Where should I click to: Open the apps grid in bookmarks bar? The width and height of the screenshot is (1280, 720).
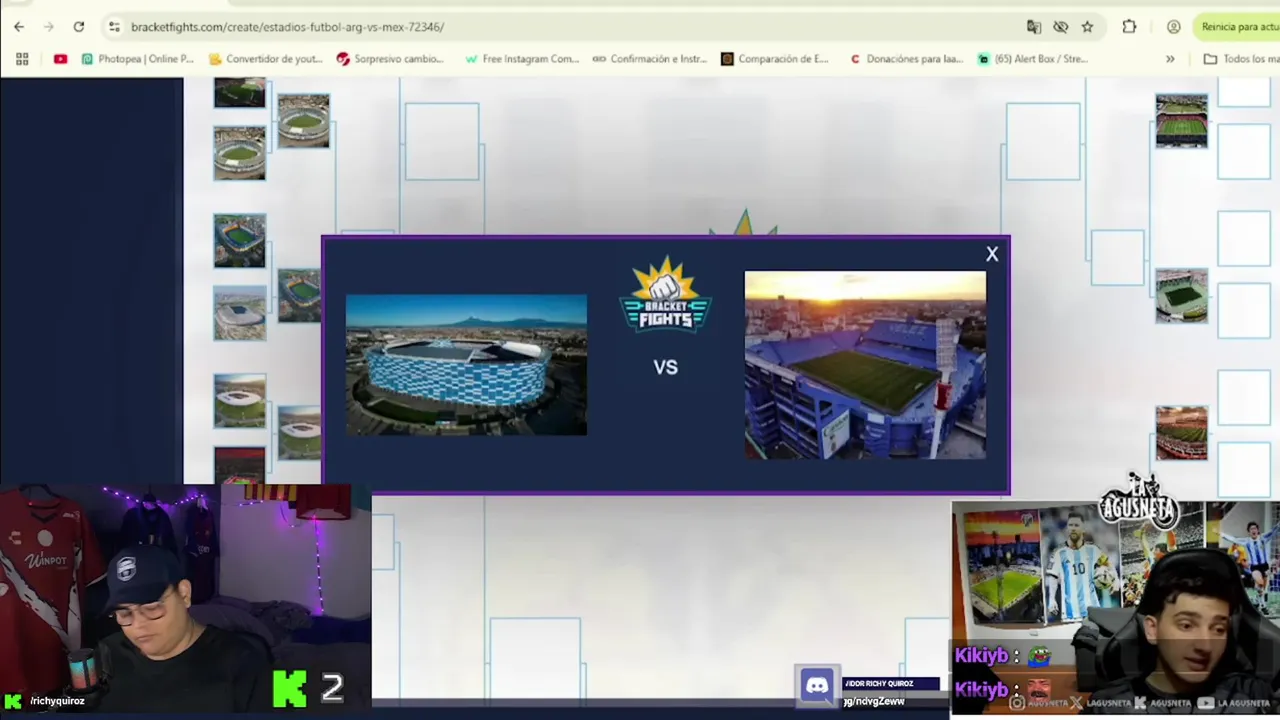click(x=22, y=59)
